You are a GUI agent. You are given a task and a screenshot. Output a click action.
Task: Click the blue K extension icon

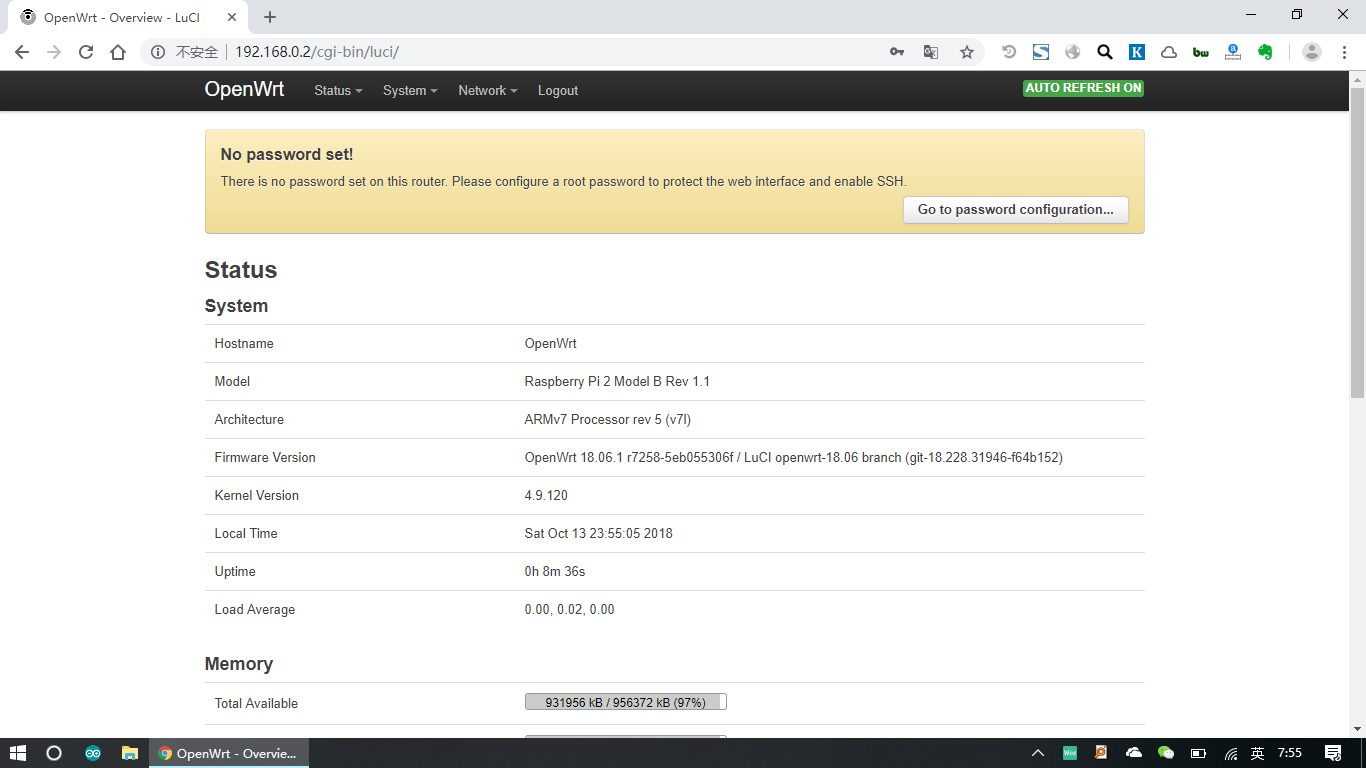1137,52
